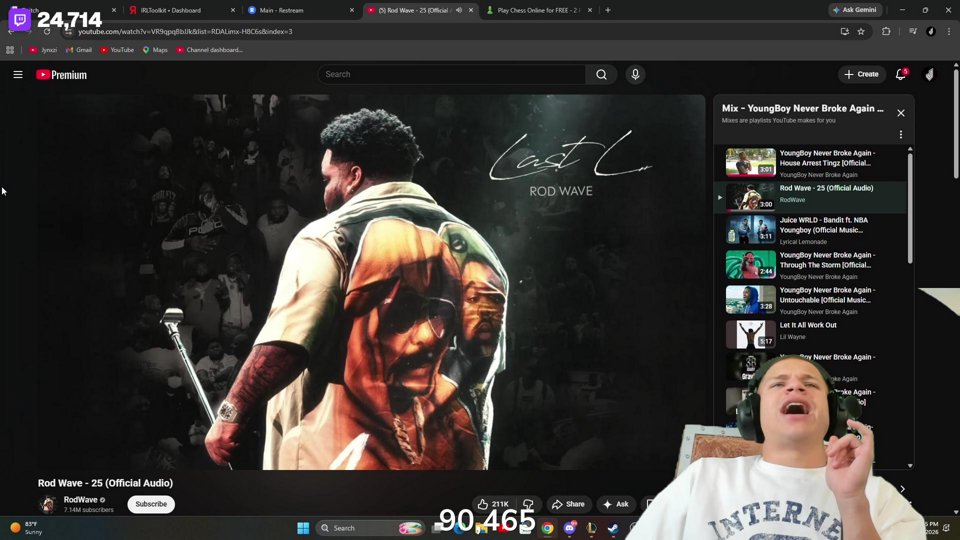Open the YouTube notifications bell

901,75
